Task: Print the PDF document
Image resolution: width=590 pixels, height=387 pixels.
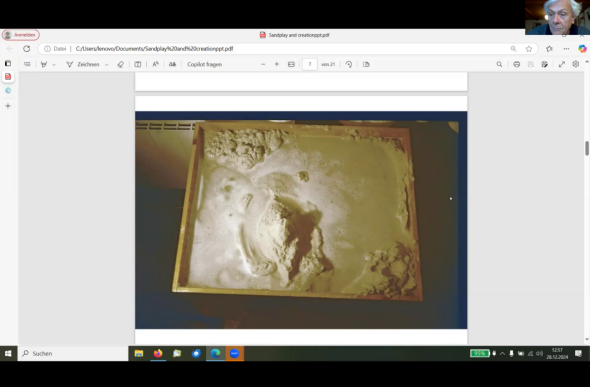Action: point(517,64)
